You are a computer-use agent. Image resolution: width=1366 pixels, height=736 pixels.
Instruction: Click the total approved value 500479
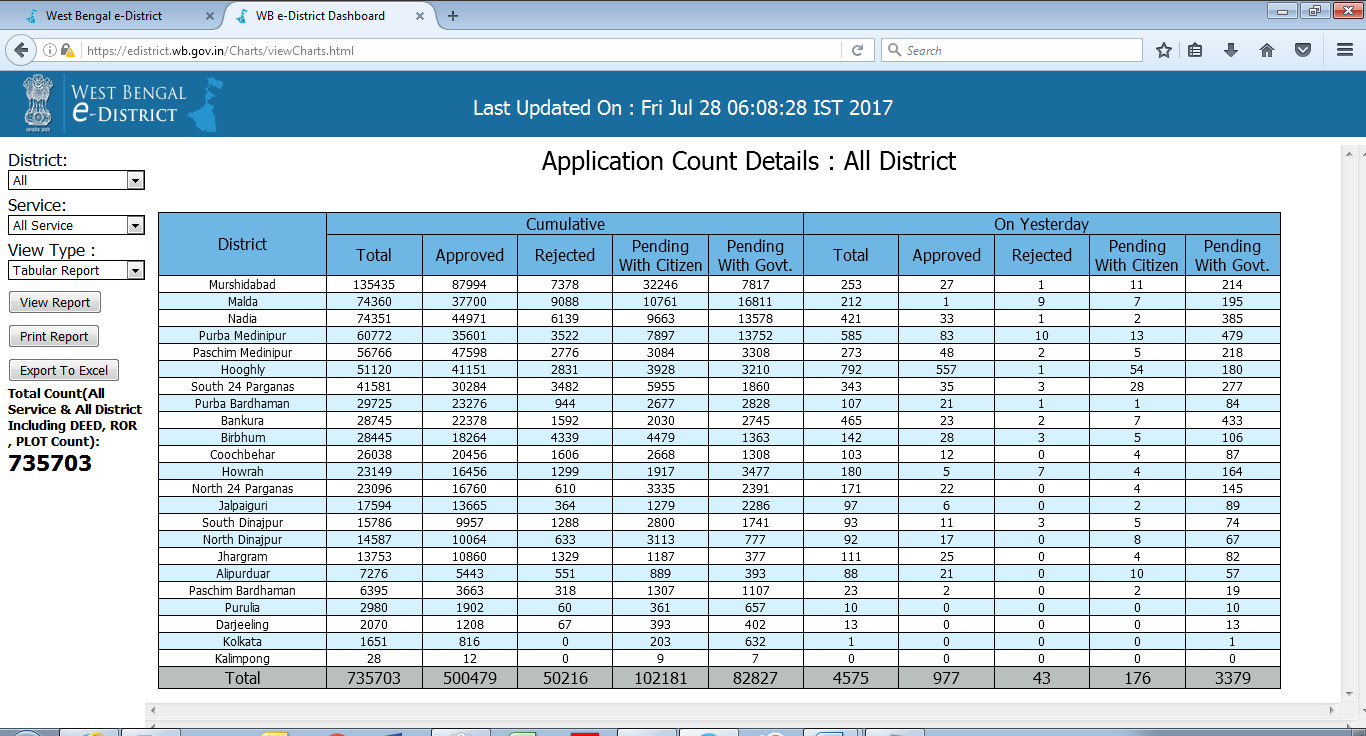point(470,678)
